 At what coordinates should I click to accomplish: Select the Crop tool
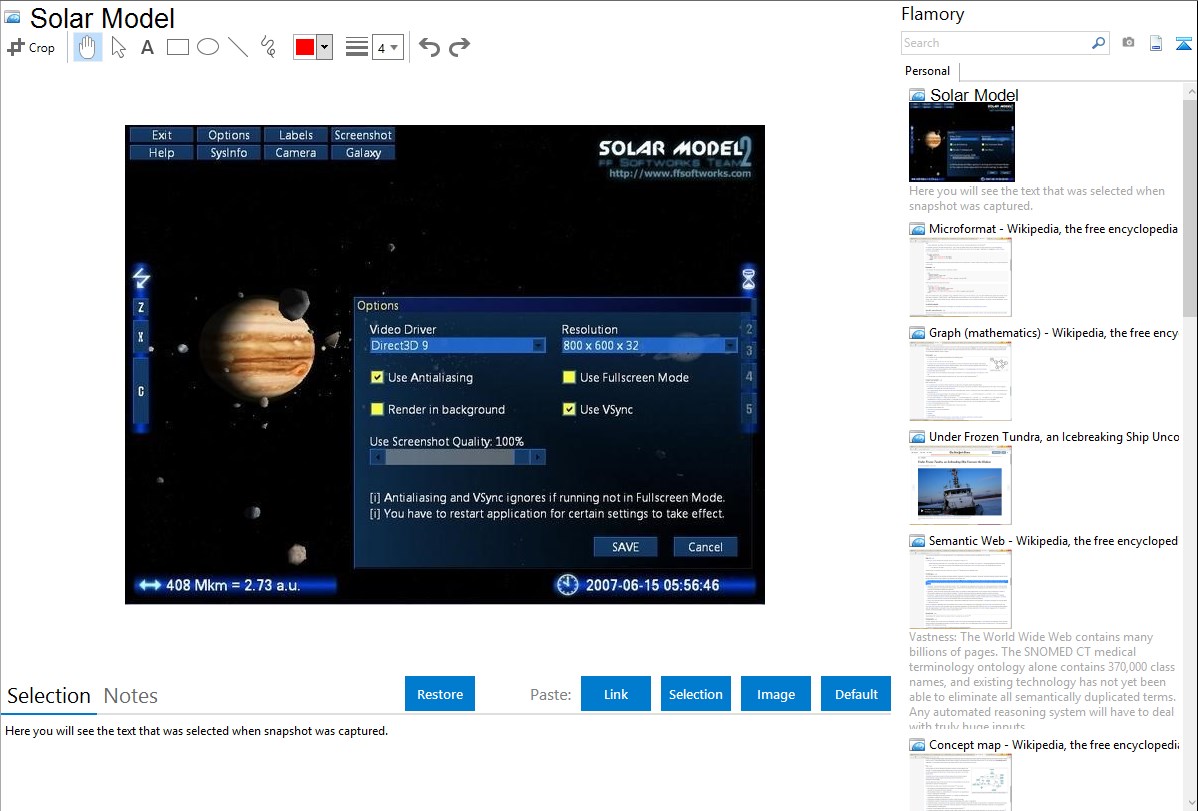pyautogui.click(x=31, y=47)
